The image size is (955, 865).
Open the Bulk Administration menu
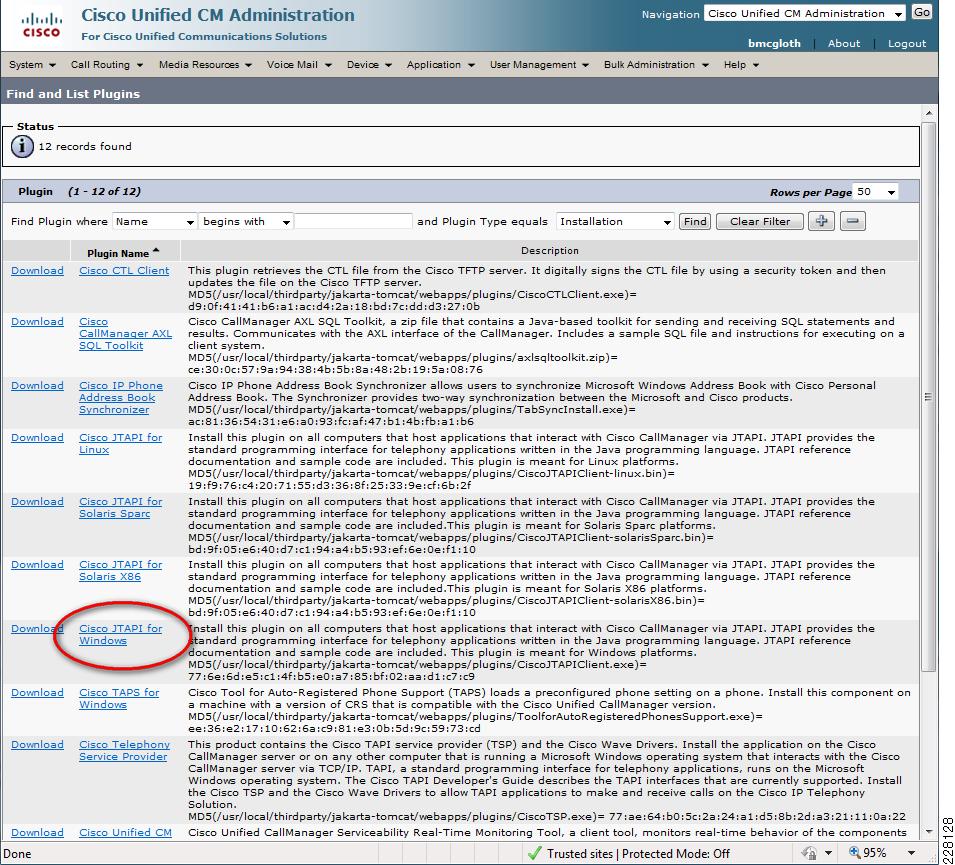tap(656, 65)
